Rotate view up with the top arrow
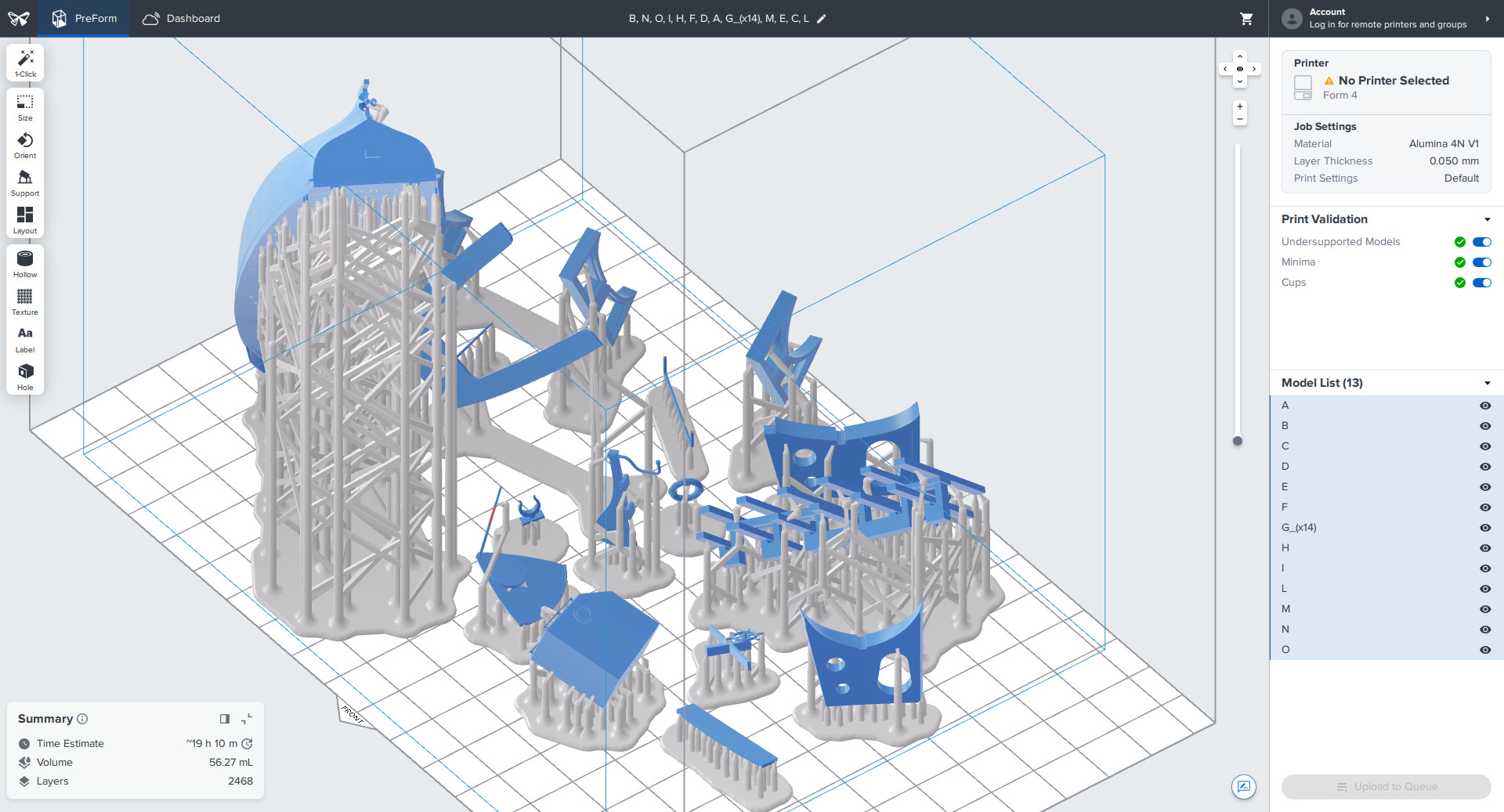The image size is (1504, 812). 1240,56
